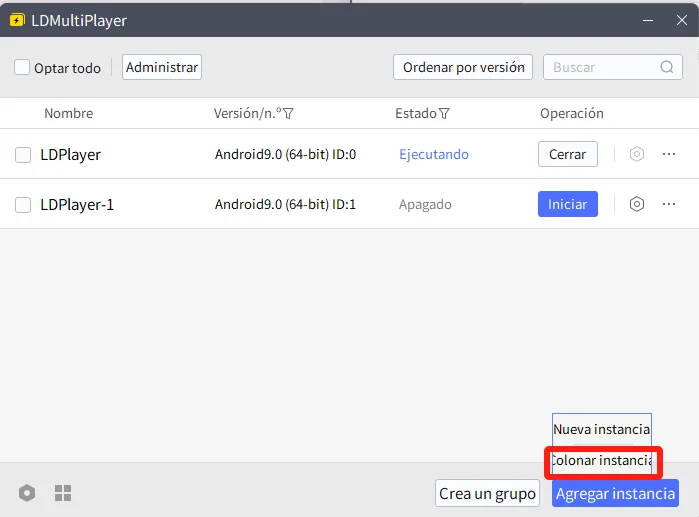Click the LDPlayer-1 instance name
Screen dimensions: 699x517
77,205
